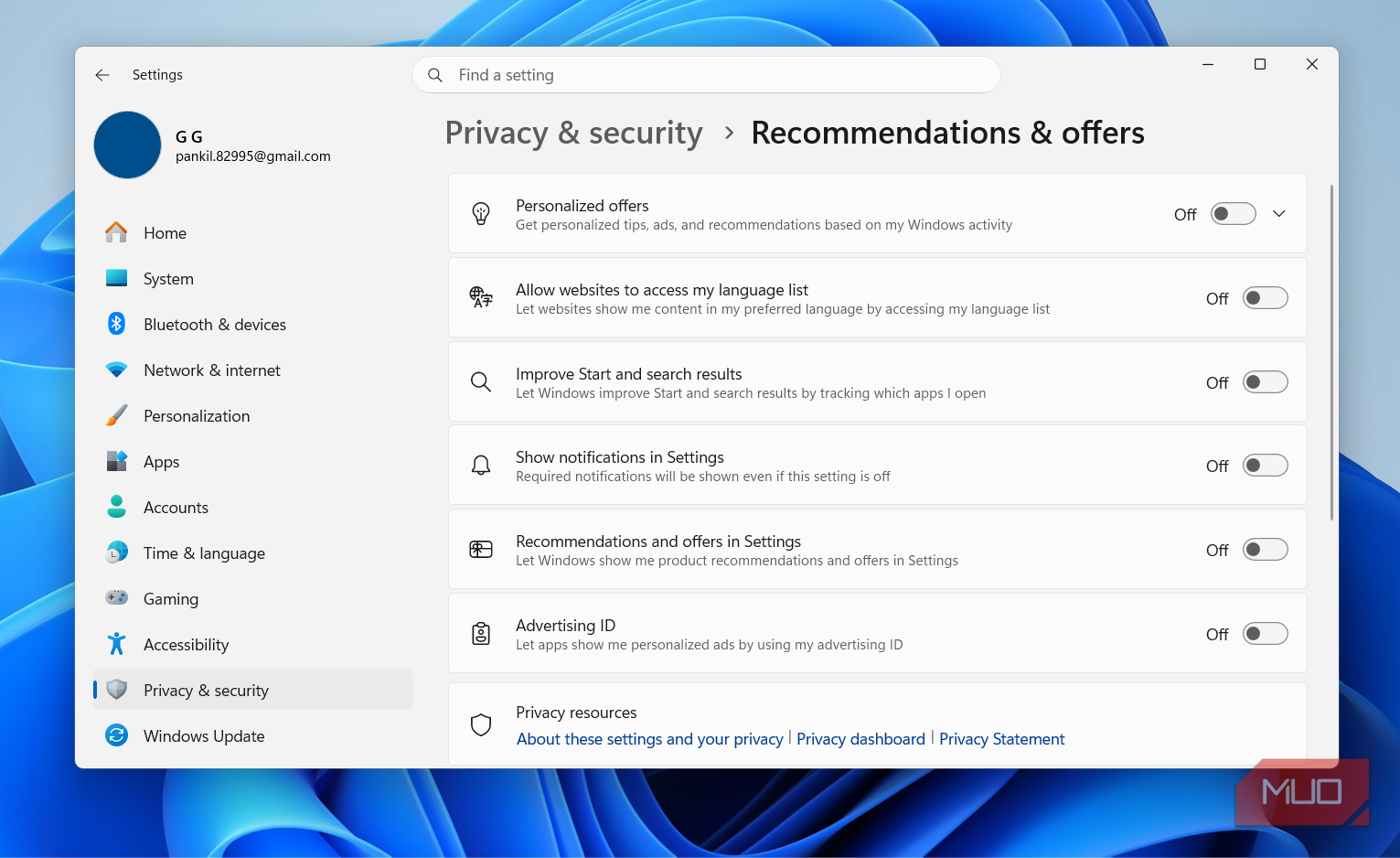Image resolution: width=1400 pixels, height=858 pixels.
Task: Toggle Show notifications in Settings switch
Action: (1265, 466)
